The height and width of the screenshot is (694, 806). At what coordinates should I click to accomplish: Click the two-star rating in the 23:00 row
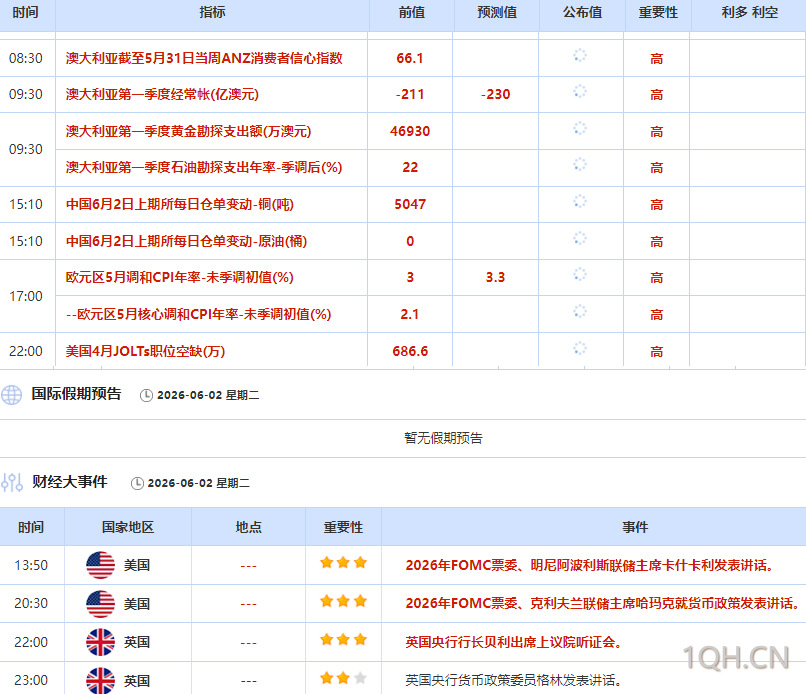pos(343,678)
